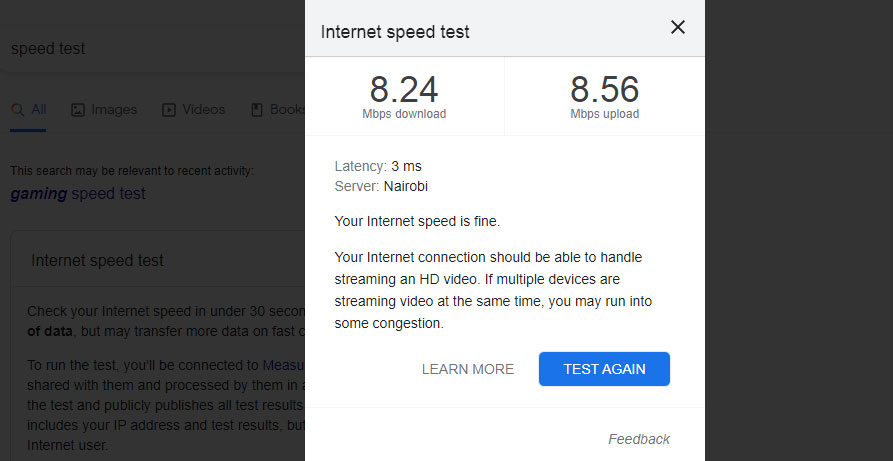This screenshot has height=461, width=893.
Task: Click the 8.56 Mbps upload result
Action: click(x=604, y=97)
